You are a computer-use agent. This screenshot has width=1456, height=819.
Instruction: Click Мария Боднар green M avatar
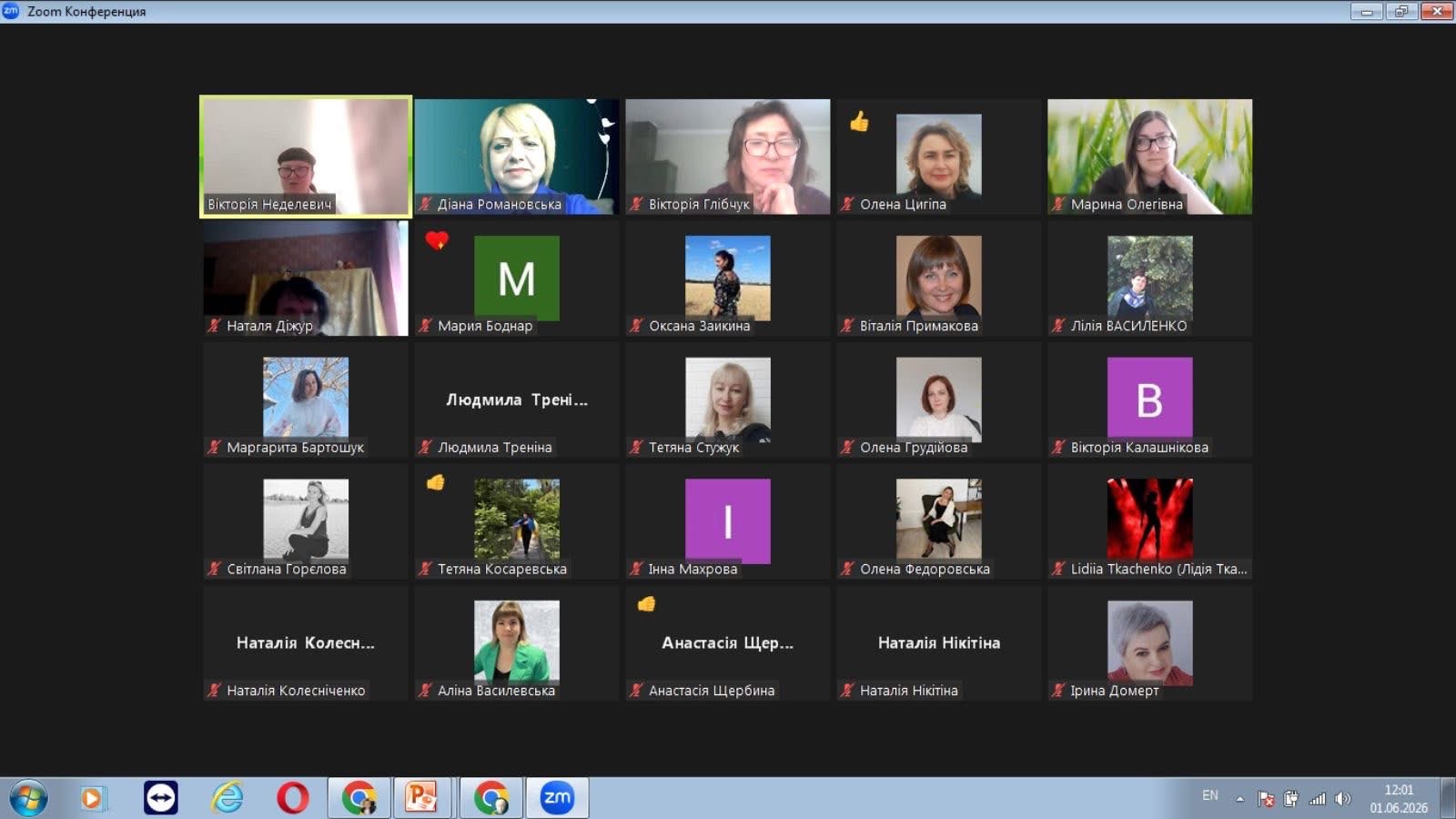point(517,278)
